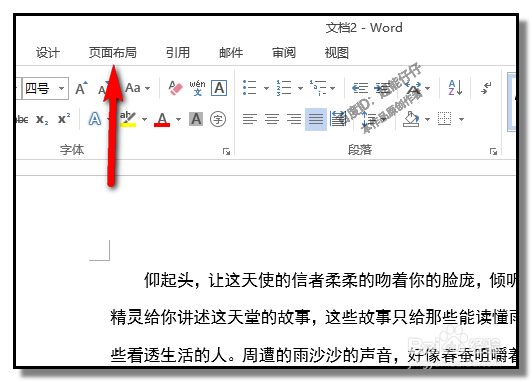This screenshot has height=382, width=532.
Task: Click the decrease indent icon
Action: tap(360, 88)
